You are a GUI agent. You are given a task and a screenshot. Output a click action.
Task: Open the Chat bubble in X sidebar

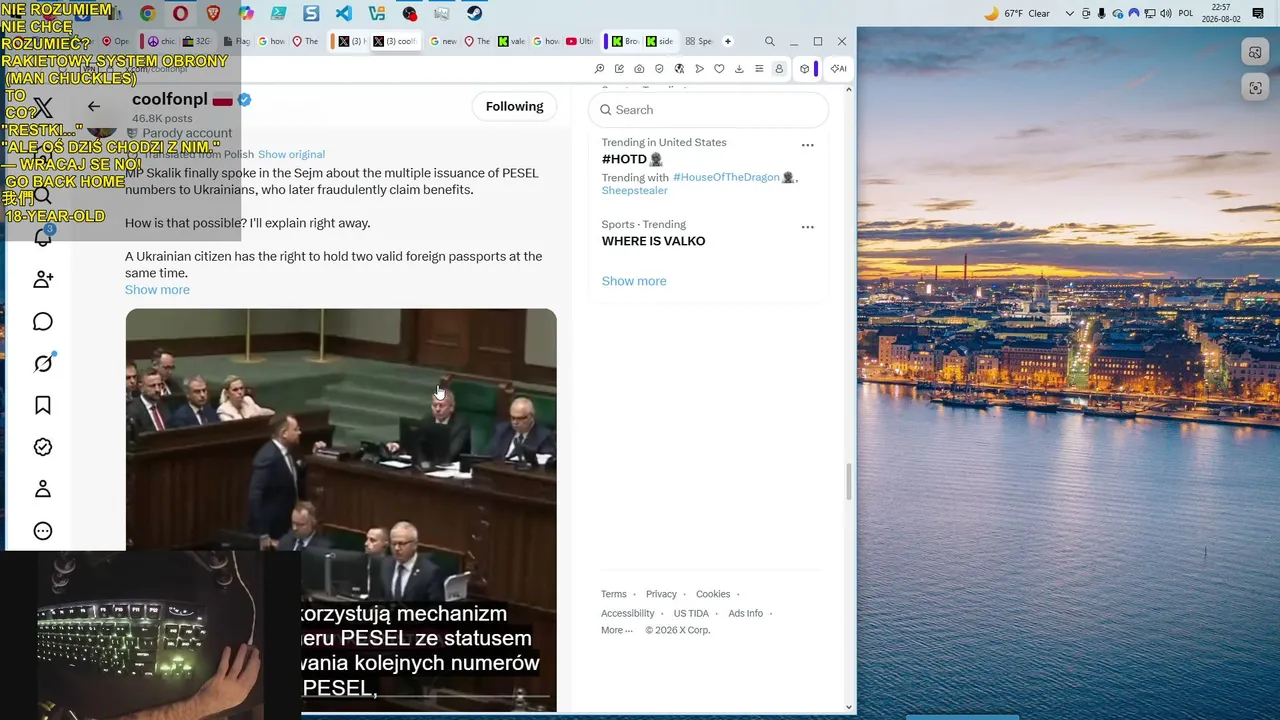[43, 321]
